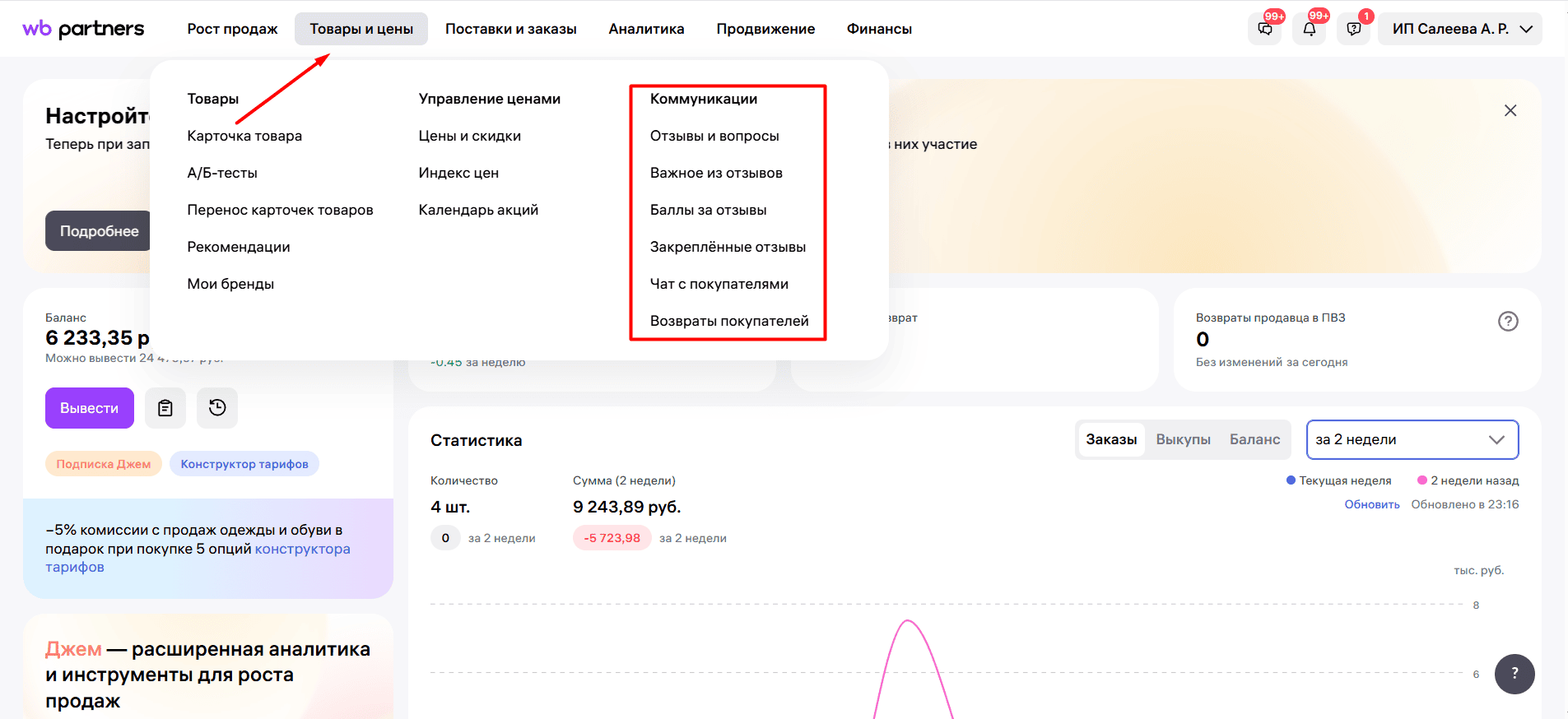This screenshot has height=719, width=1568.
Task: Open Поставки и заказы menu
Action: point(511,29)
